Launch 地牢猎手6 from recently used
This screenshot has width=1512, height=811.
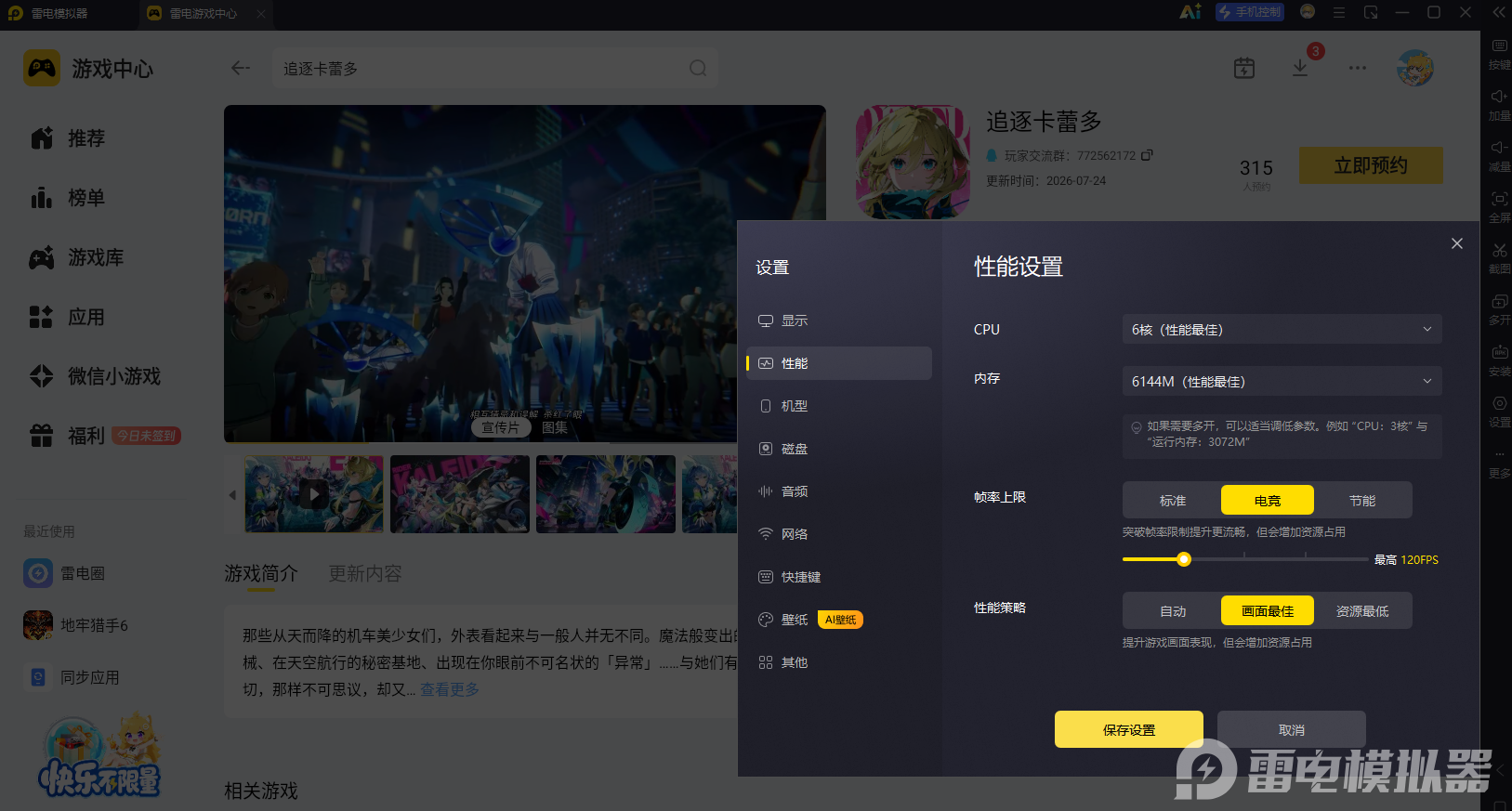(76, 625)
